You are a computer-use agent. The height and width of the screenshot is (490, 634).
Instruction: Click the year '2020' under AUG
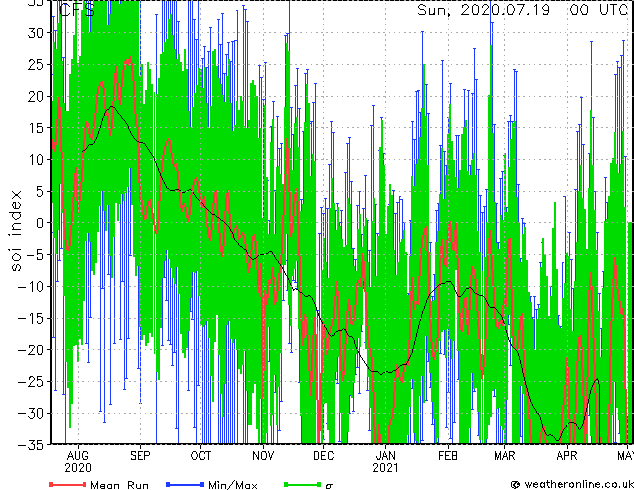tap(78, 468)
